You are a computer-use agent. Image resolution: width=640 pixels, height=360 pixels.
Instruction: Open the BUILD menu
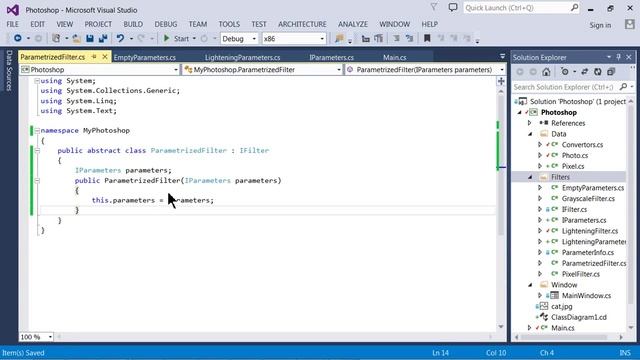(x=133, y=24)
